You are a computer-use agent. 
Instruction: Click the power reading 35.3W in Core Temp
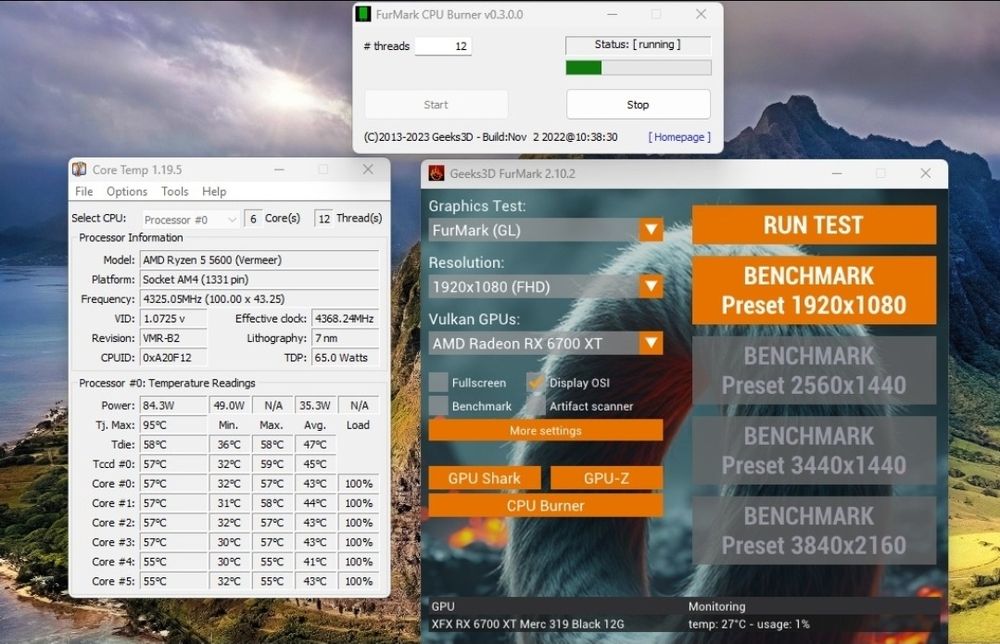tap(315, 406)
